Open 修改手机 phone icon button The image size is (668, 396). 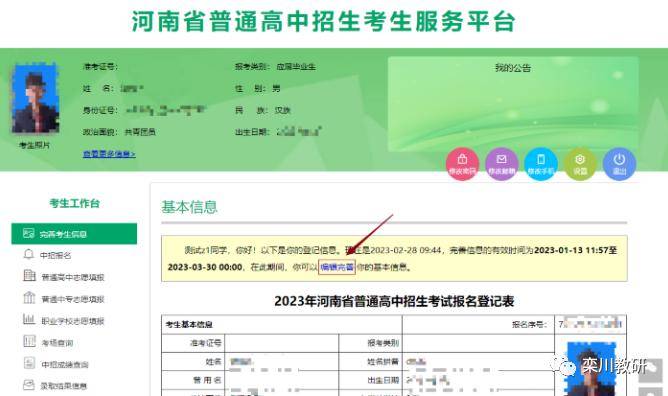pos(541,164)
